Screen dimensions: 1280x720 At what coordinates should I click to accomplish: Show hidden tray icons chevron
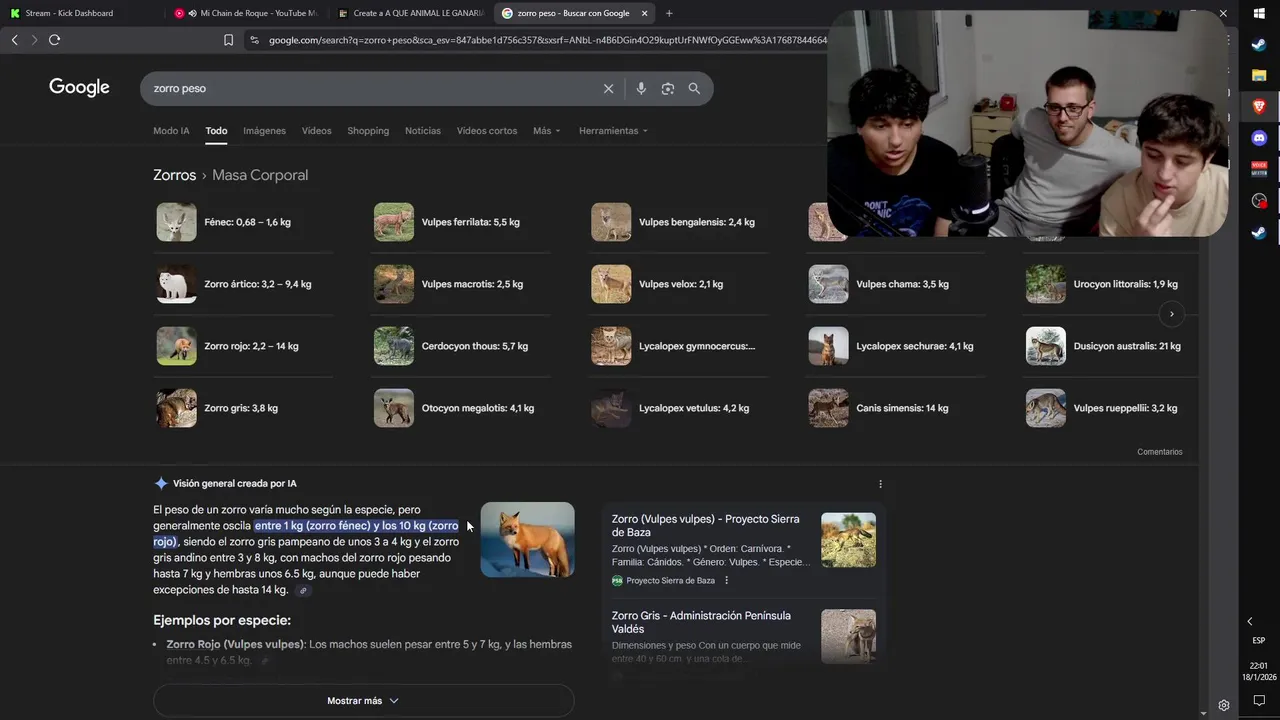tap(1249, 621)
